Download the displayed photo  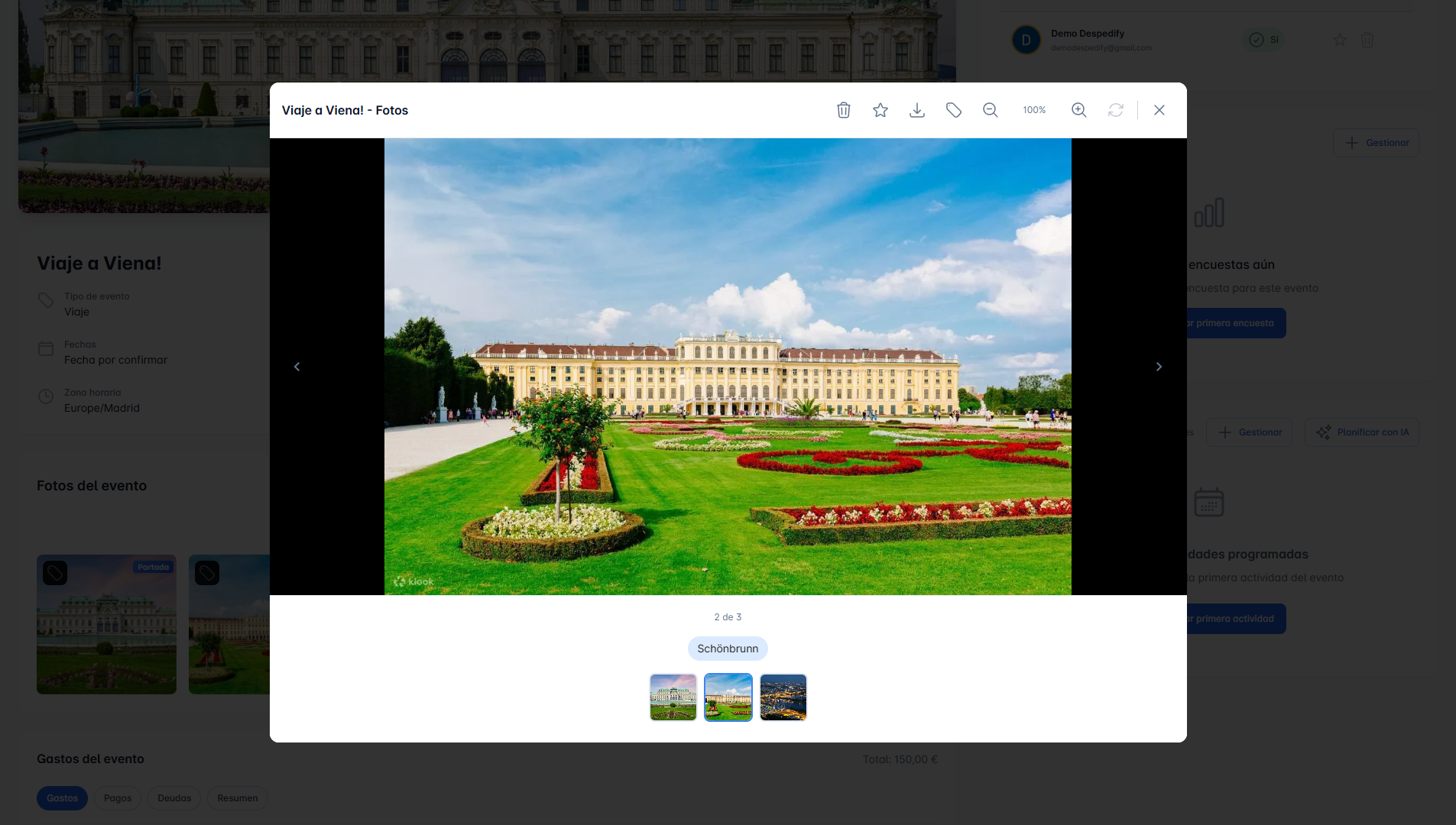point(916,110)
